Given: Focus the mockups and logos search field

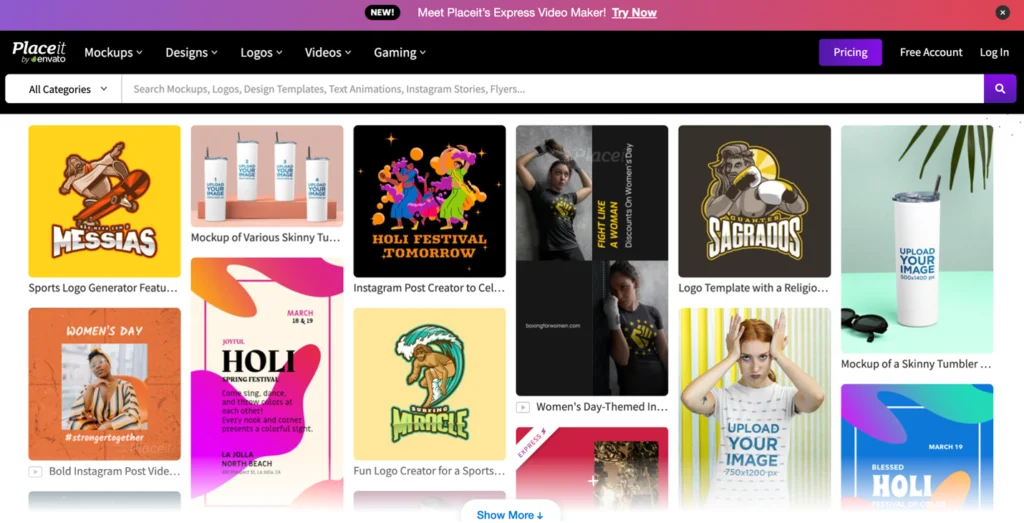Looking at the screenshot, I should tap(550, 89).
